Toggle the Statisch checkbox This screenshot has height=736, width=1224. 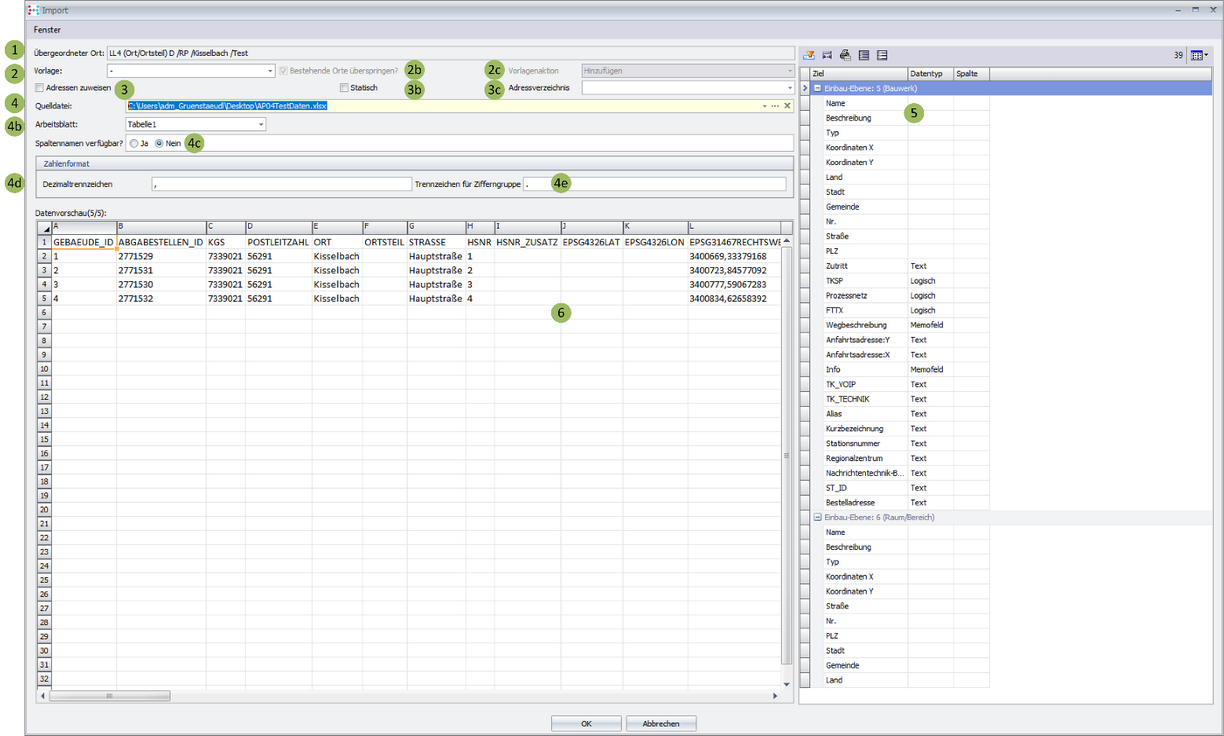344,88
